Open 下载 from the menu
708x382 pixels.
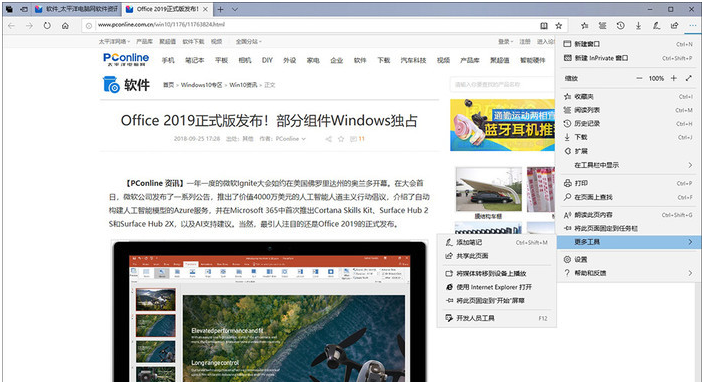coord(628,137)
